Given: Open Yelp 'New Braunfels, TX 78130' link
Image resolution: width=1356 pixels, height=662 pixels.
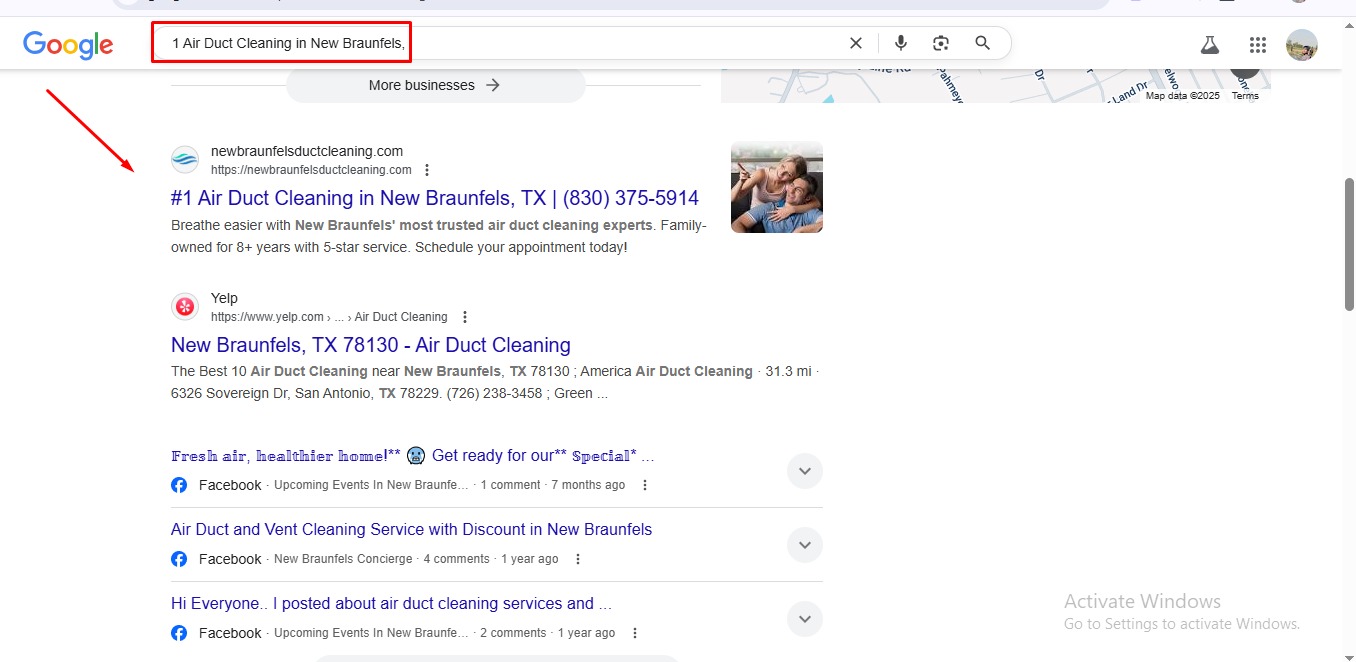Looking at the screenshot, I should tap(370, 345).
